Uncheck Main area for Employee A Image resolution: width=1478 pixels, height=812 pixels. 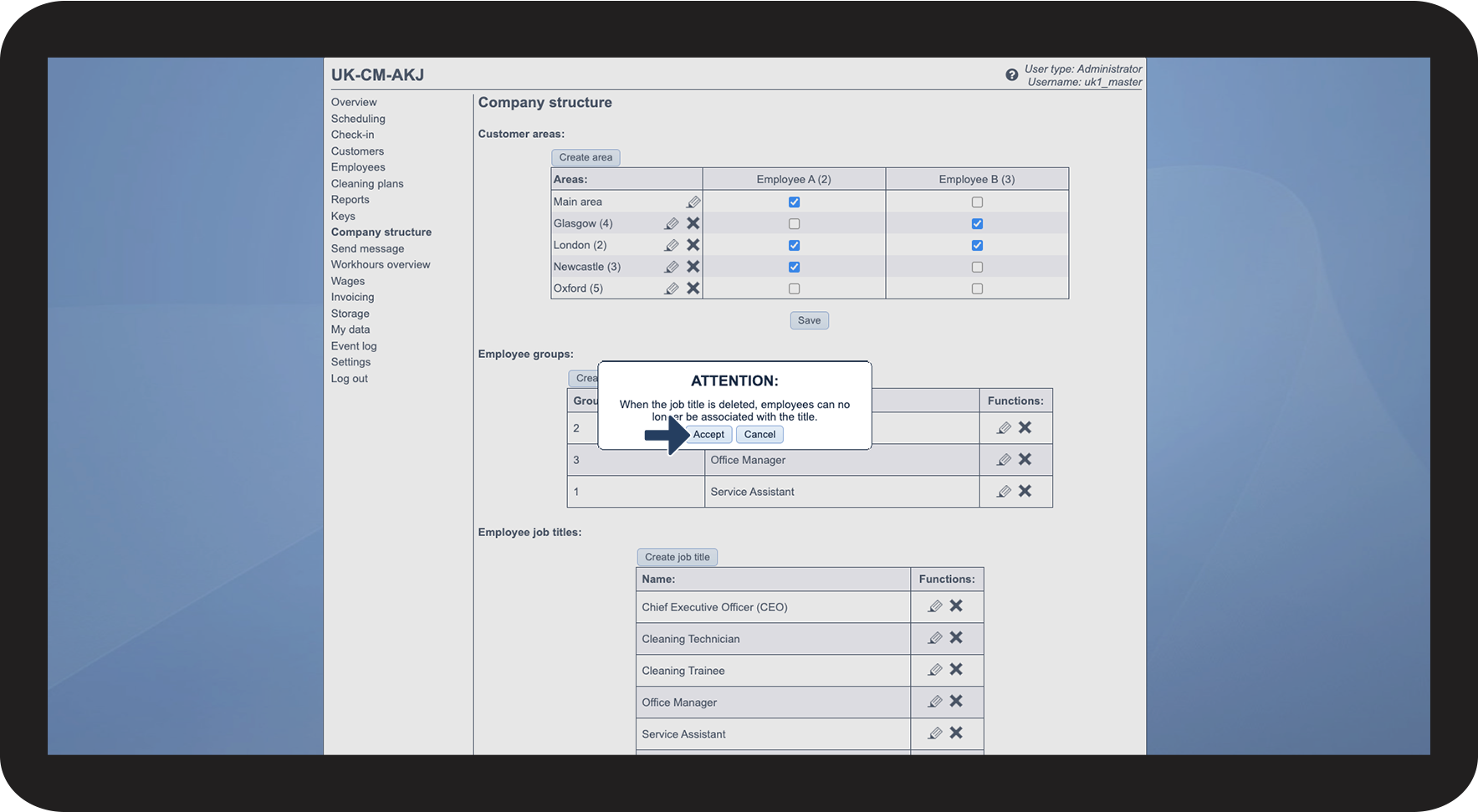[794, 202]
